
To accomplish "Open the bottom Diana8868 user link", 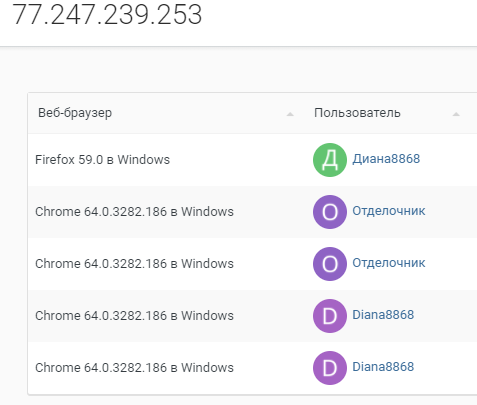I will (383, 367).
